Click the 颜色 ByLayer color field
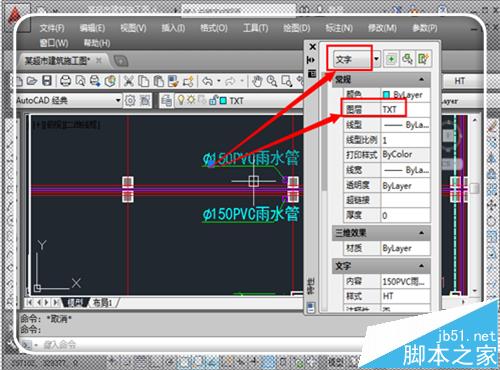 405,95
